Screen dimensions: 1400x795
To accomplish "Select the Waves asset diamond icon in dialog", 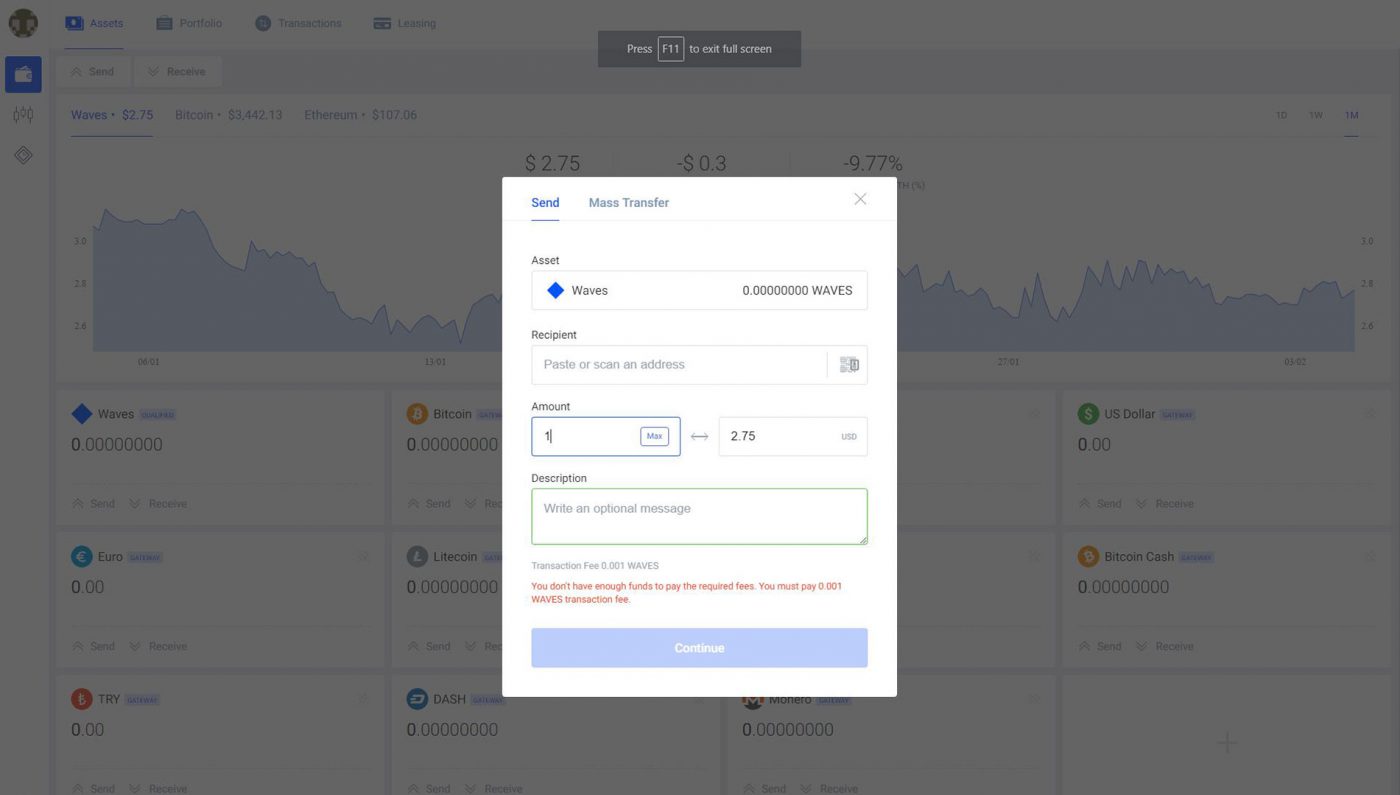I will (x=555, y=290).
